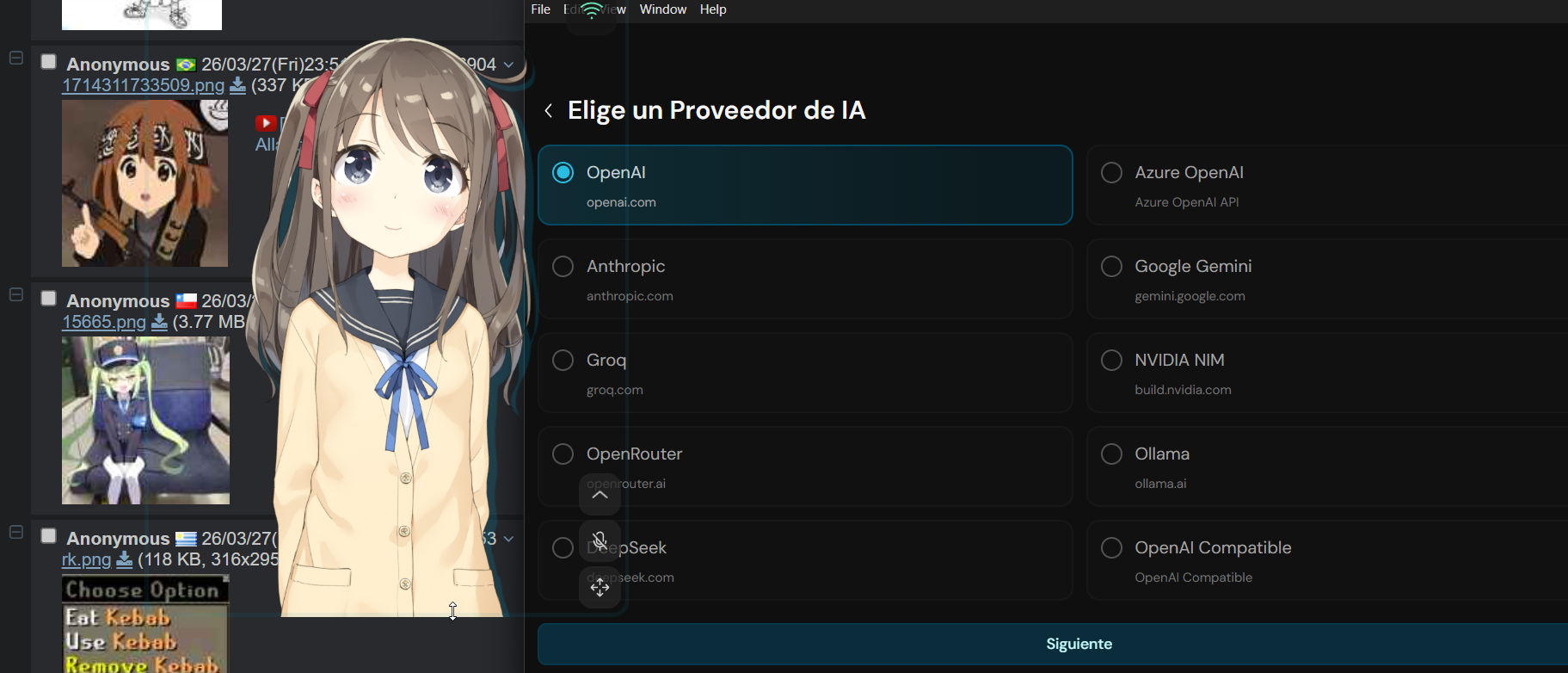Image resolution: width=1568 pixels, height=673 pixels.
Task: Open the View menu
Action: (x=614, y=9)
